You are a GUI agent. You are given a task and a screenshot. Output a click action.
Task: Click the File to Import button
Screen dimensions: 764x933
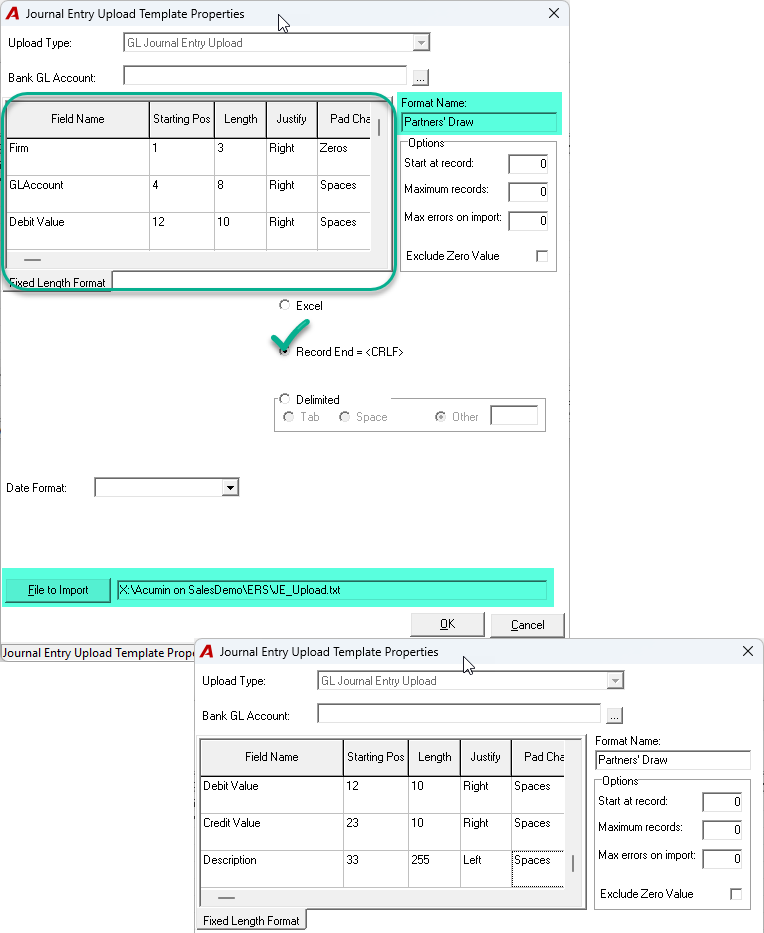pyautogui.click(x=58, y=590)
